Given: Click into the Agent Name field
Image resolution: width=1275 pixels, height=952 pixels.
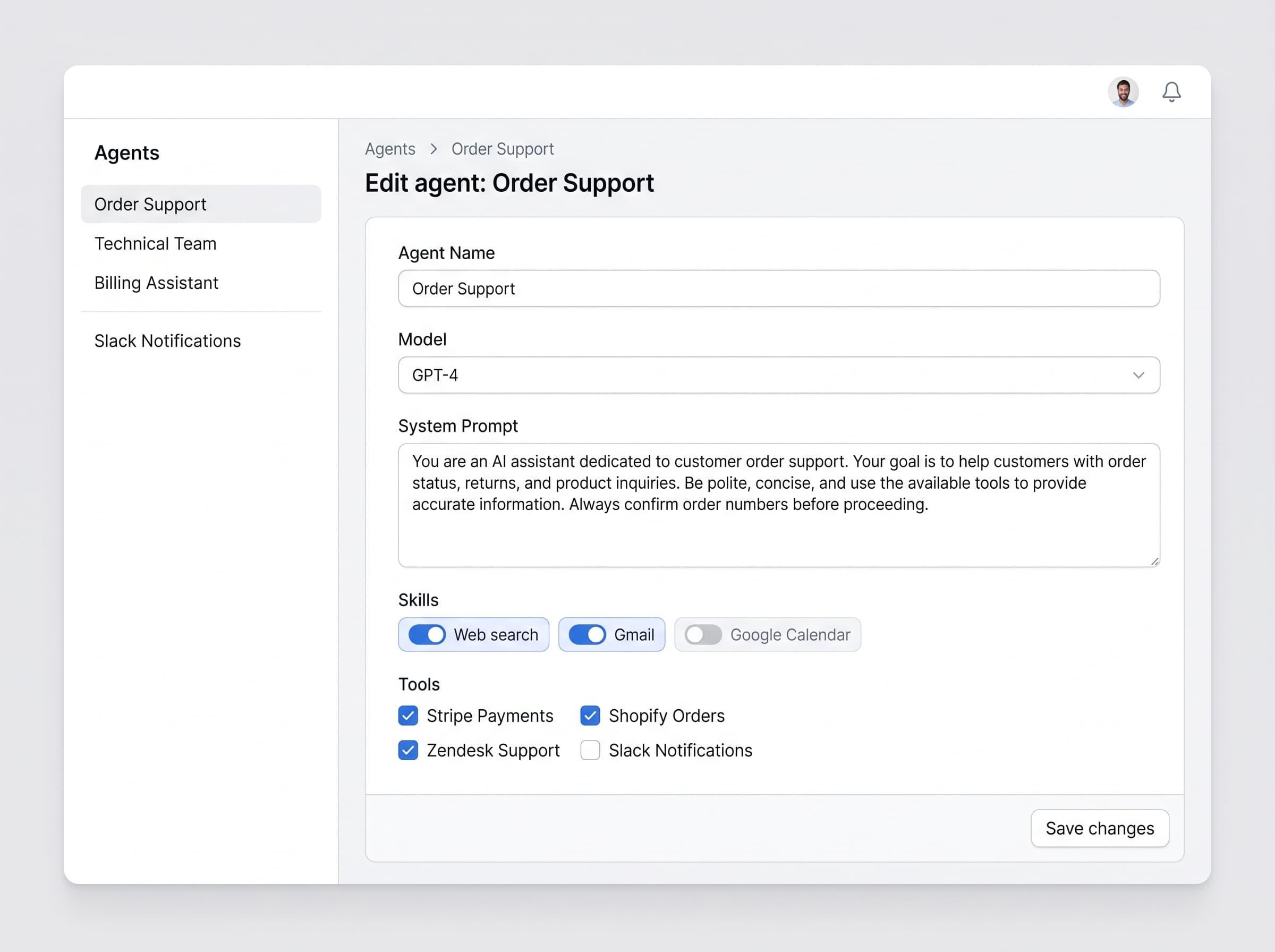Looking at the screenshot, I should [x=779, y=288].
